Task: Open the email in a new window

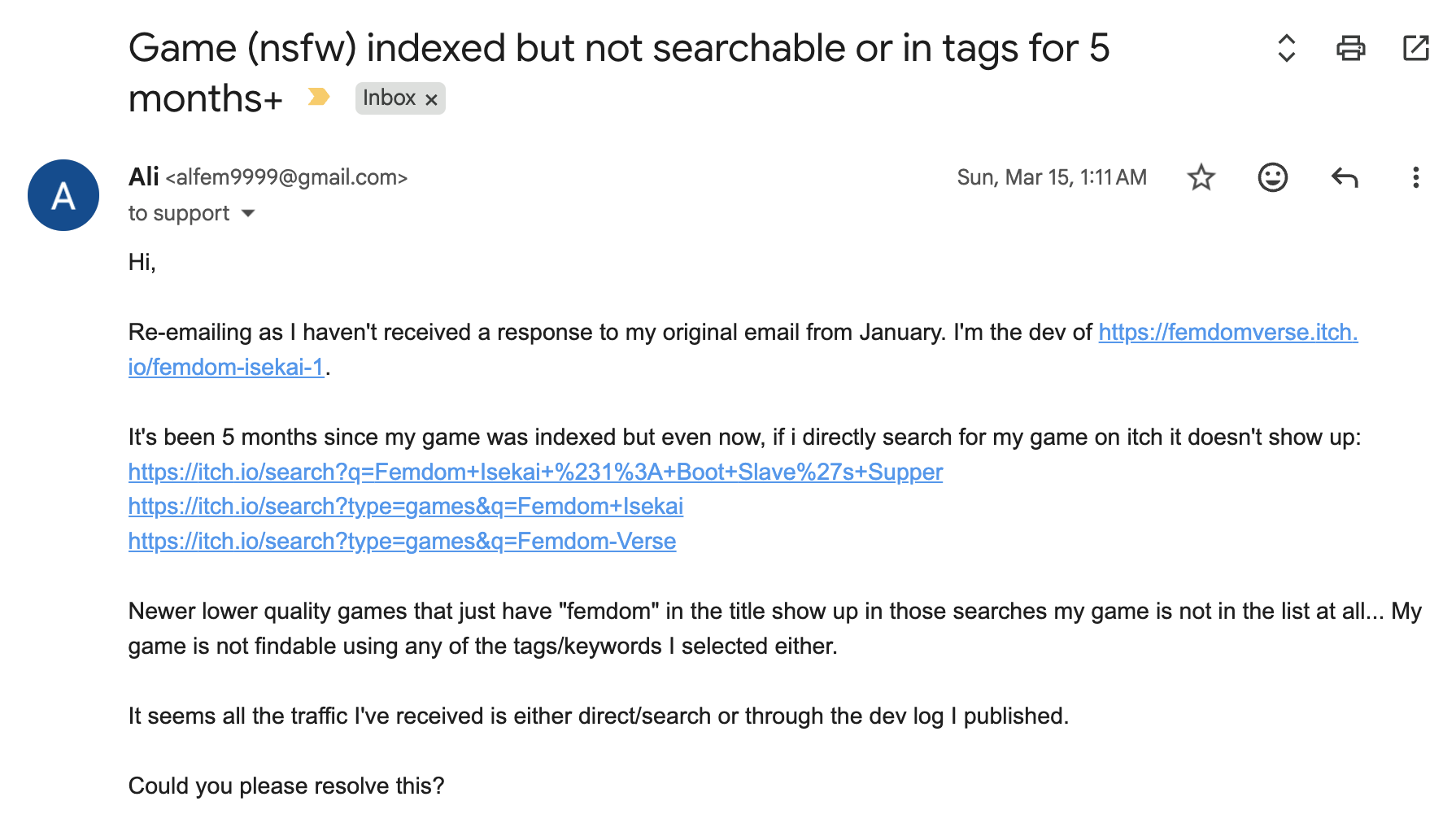Action: (x=1415, y=49)
